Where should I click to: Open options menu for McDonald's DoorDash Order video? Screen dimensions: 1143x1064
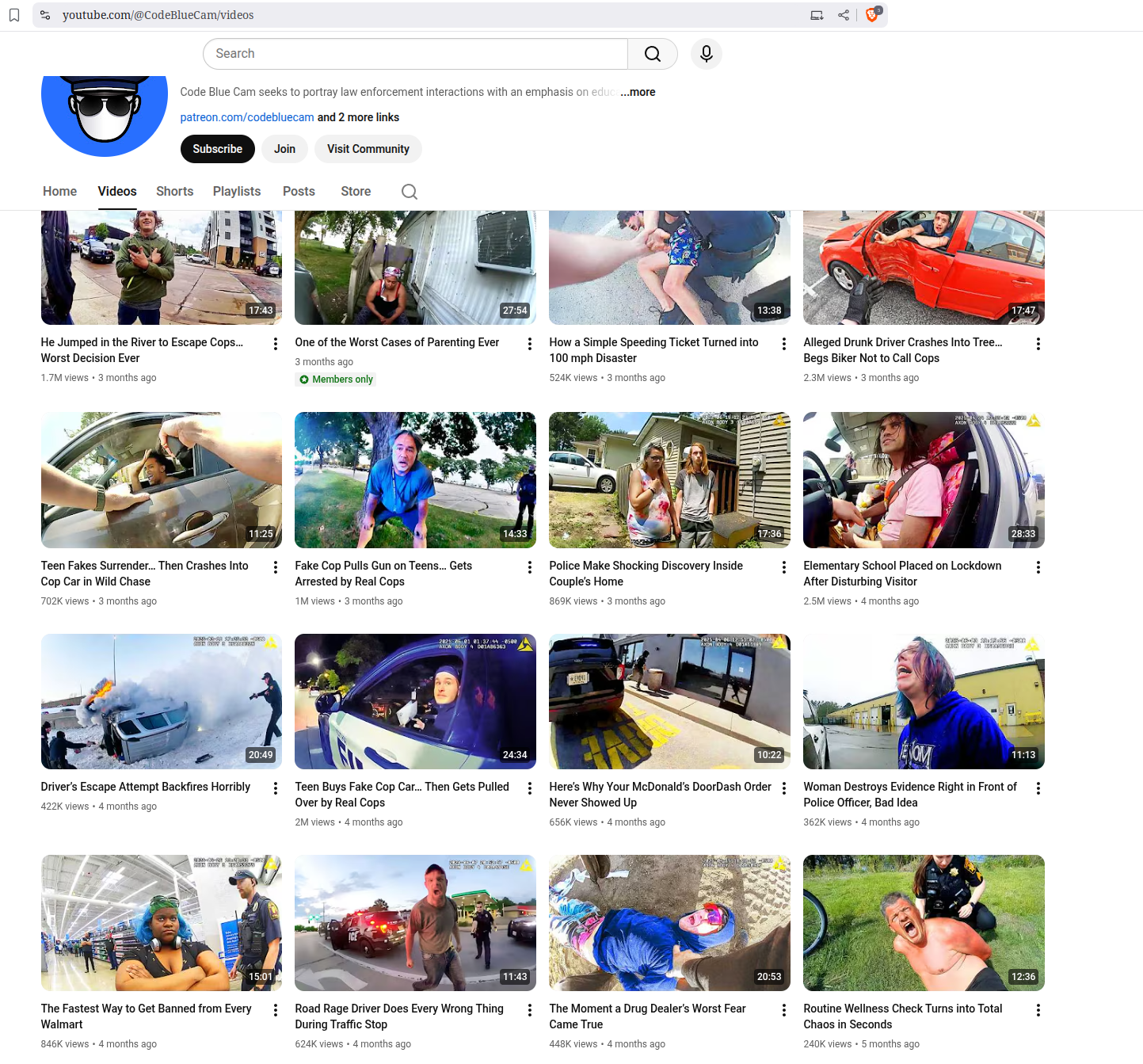coord(783,788)
